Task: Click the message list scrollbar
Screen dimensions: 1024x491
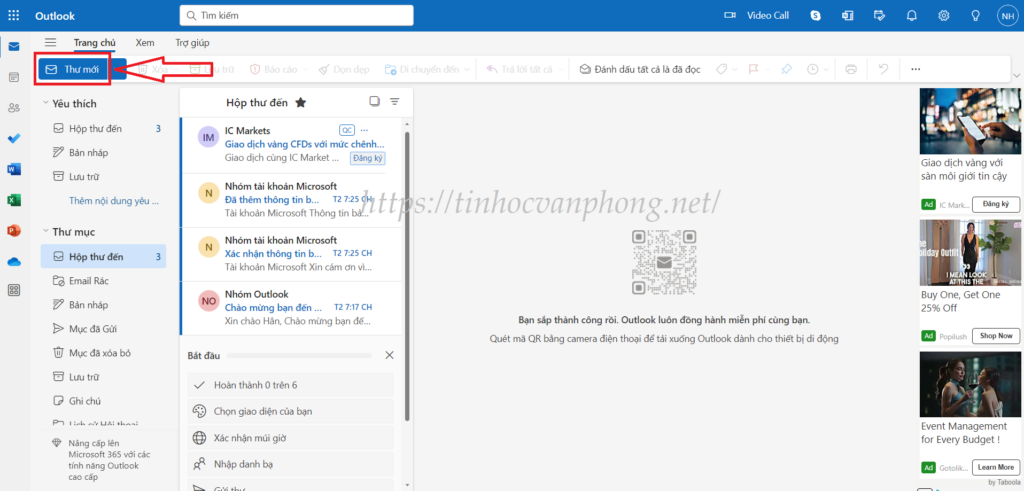Action: (408, 276)
